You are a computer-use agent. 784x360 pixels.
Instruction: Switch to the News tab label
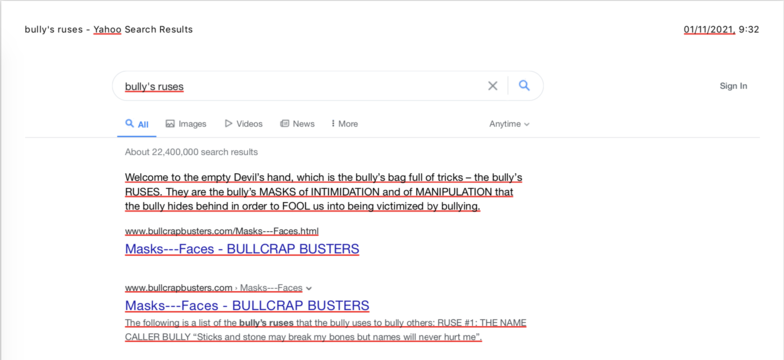point(304,124)
